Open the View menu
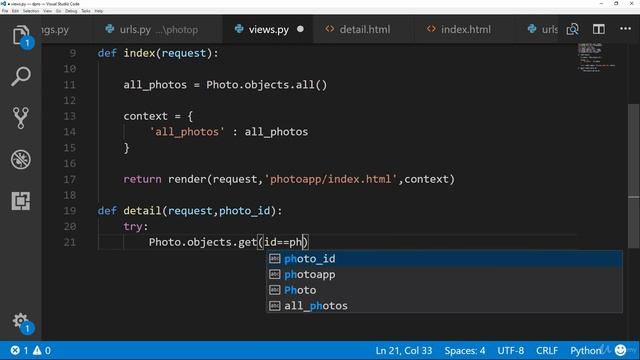 (47, 11)
